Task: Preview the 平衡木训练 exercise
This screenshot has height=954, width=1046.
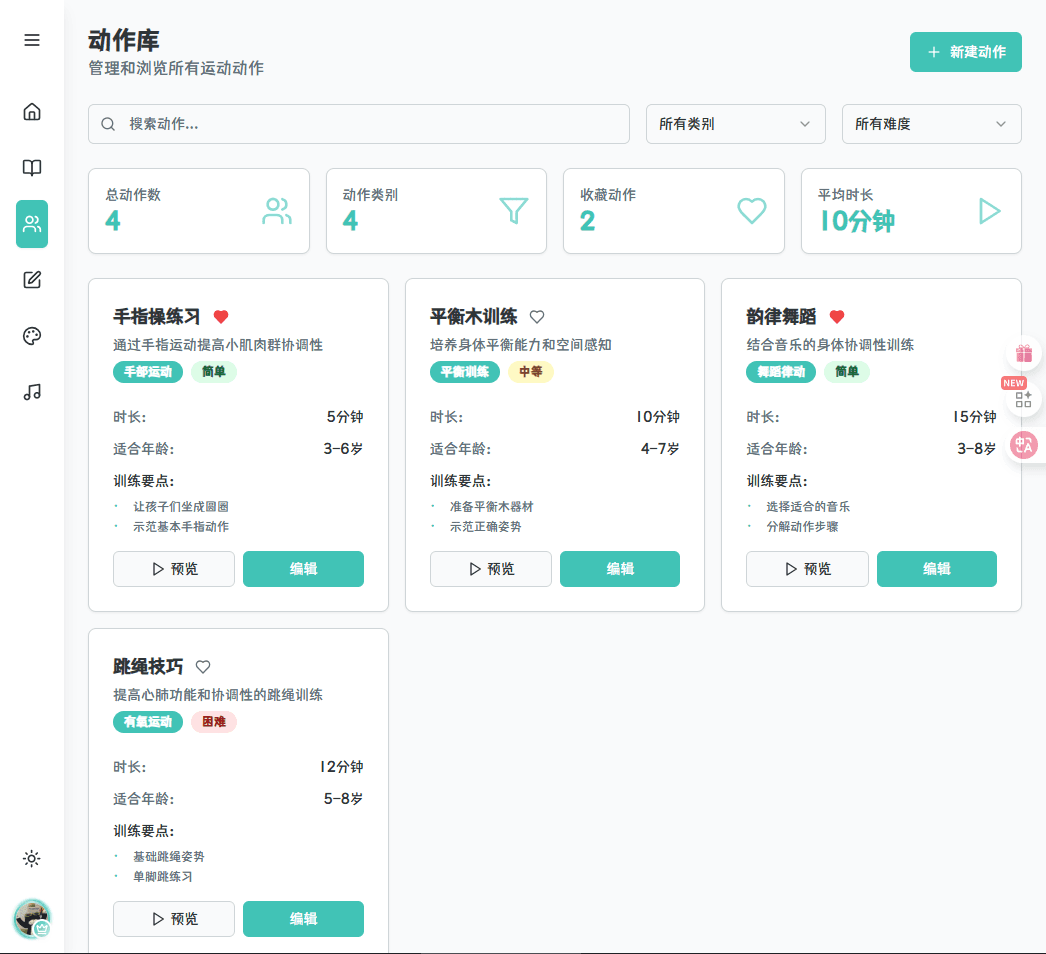Action: 490,568
